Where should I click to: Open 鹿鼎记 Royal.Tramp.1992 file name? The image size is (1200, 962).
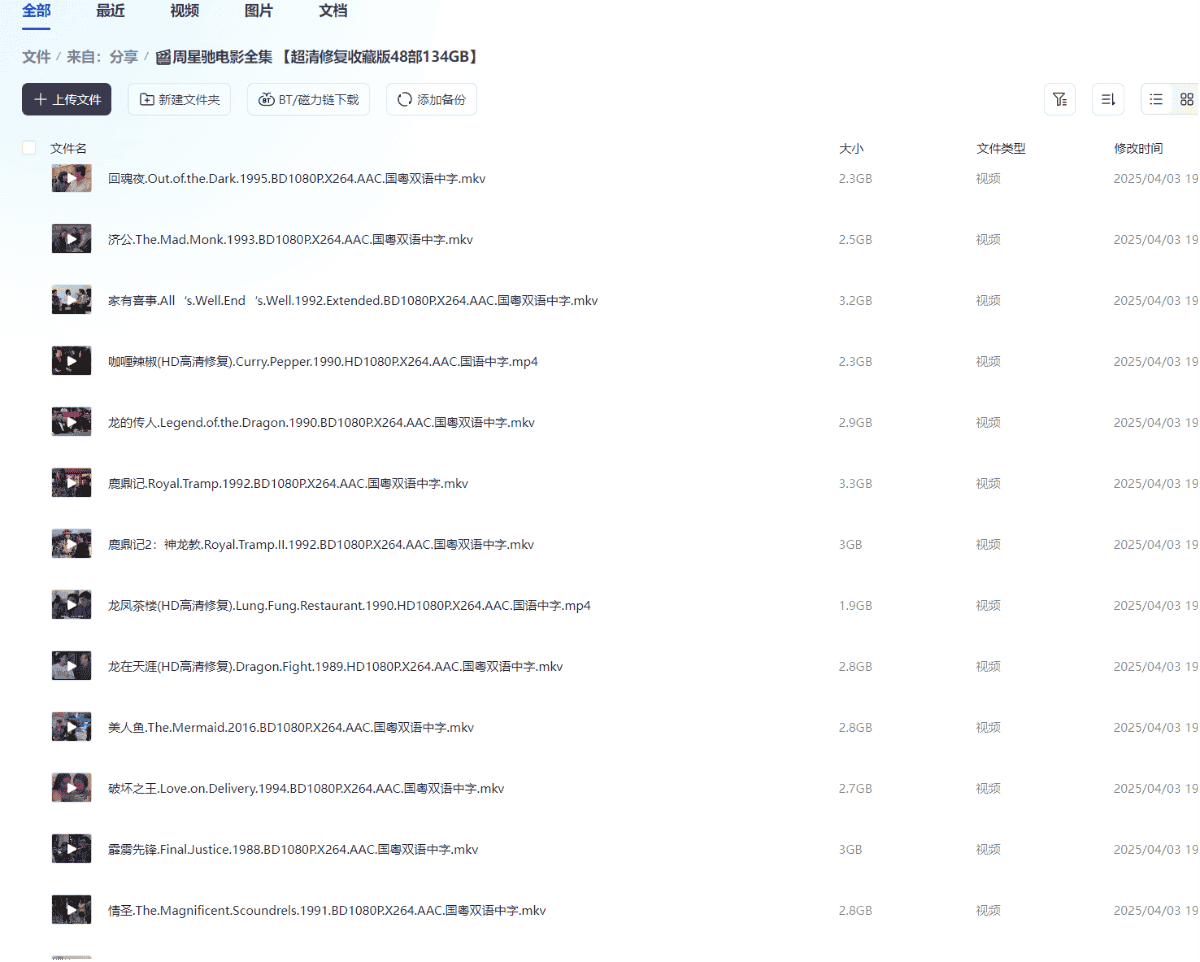(x=288, y=484)
